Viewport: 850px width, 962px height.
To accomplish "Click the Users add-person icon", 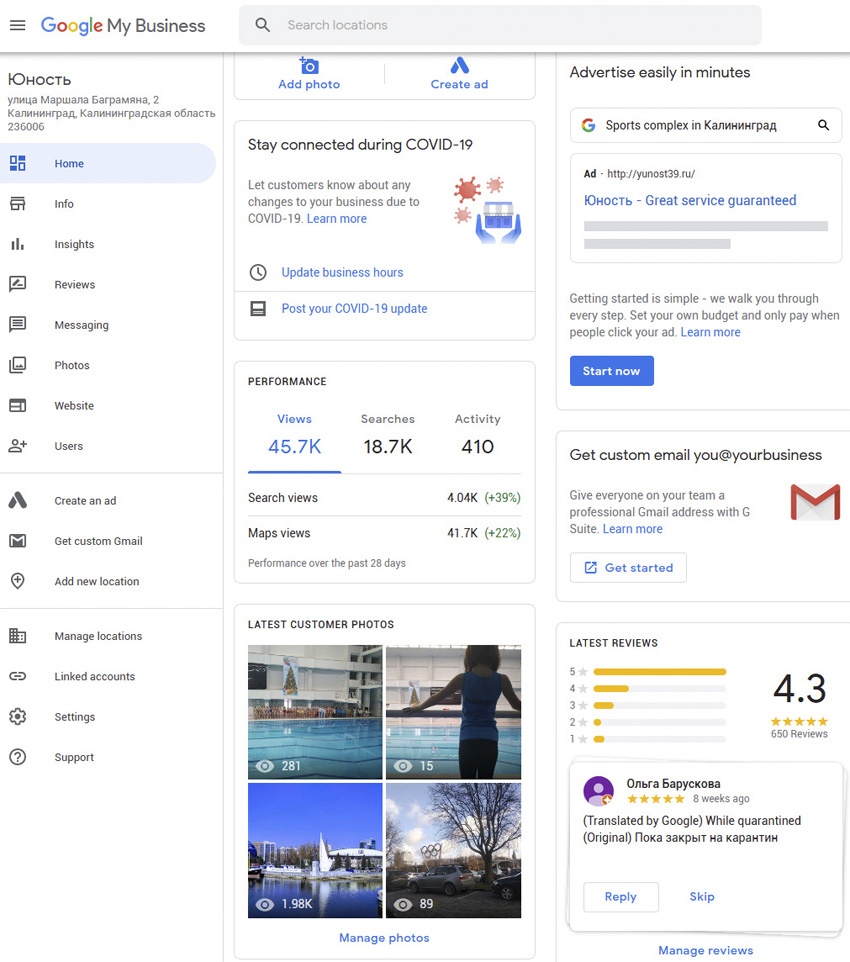I will (x=18, y=445).
